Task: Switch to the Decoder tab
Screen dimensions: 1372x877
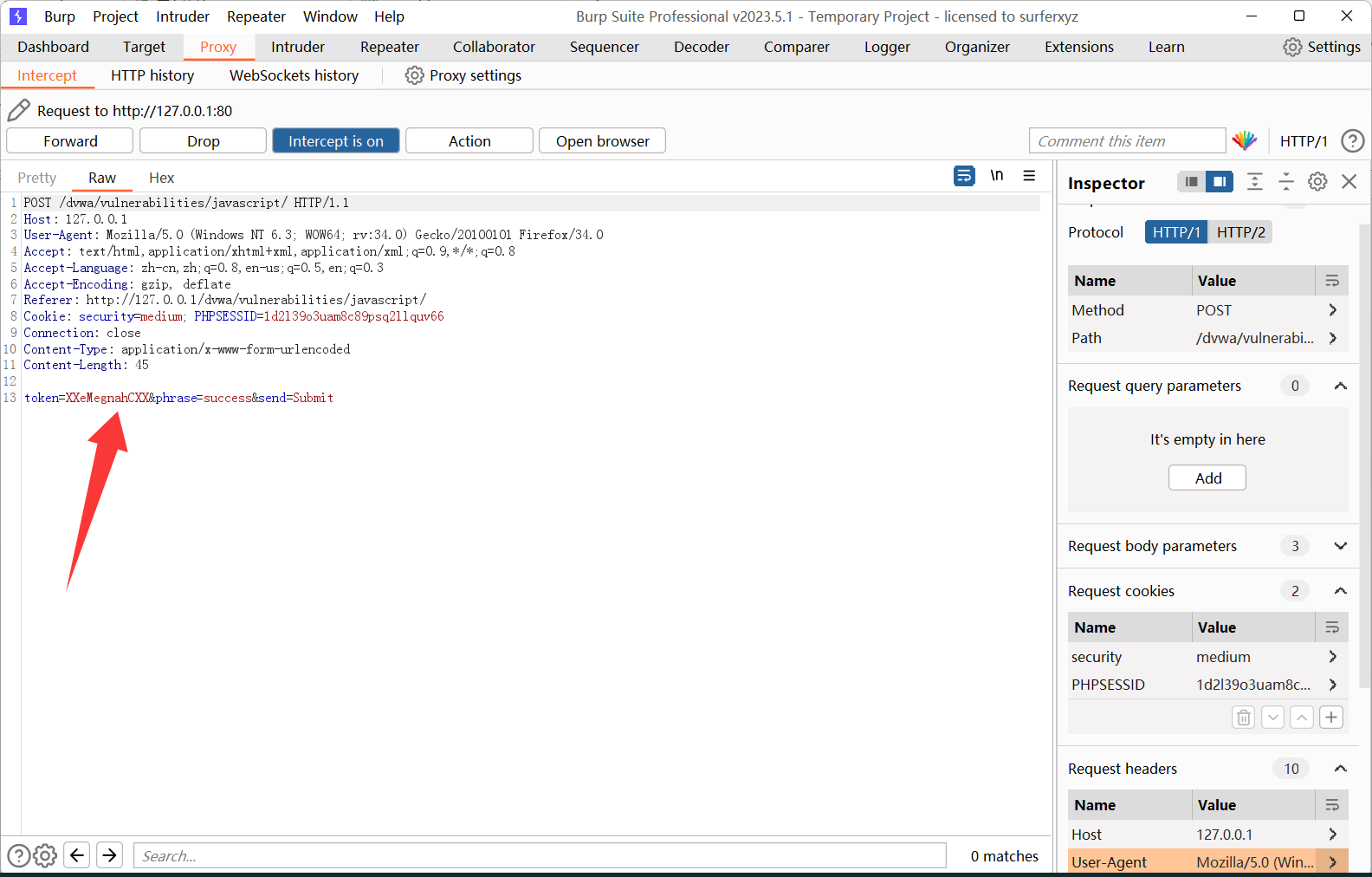Action: tap(702, 47)
